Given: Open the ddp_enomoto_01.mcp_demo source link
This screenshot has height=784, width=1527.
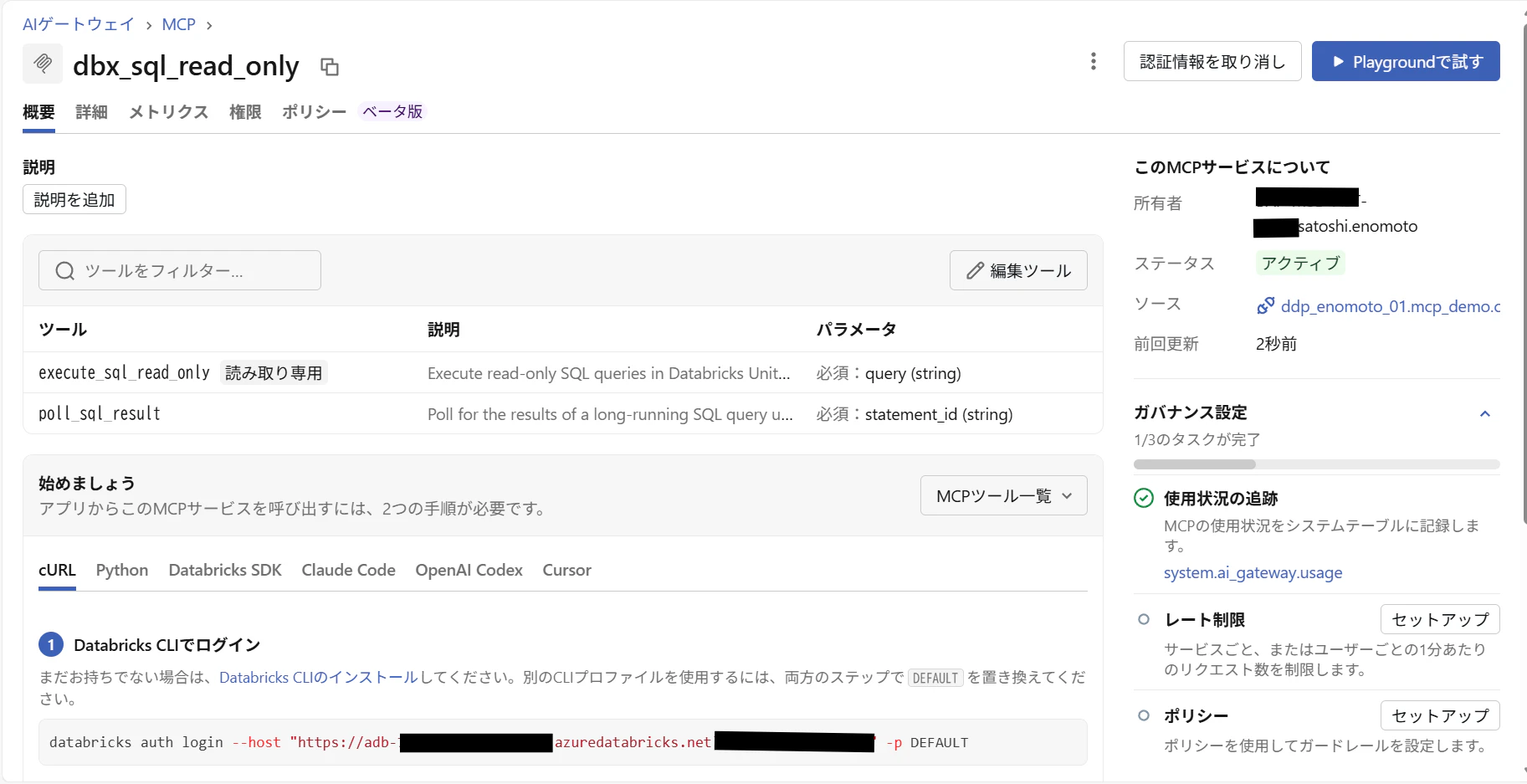Looking at the screenshot, I should click(1391, 306).
